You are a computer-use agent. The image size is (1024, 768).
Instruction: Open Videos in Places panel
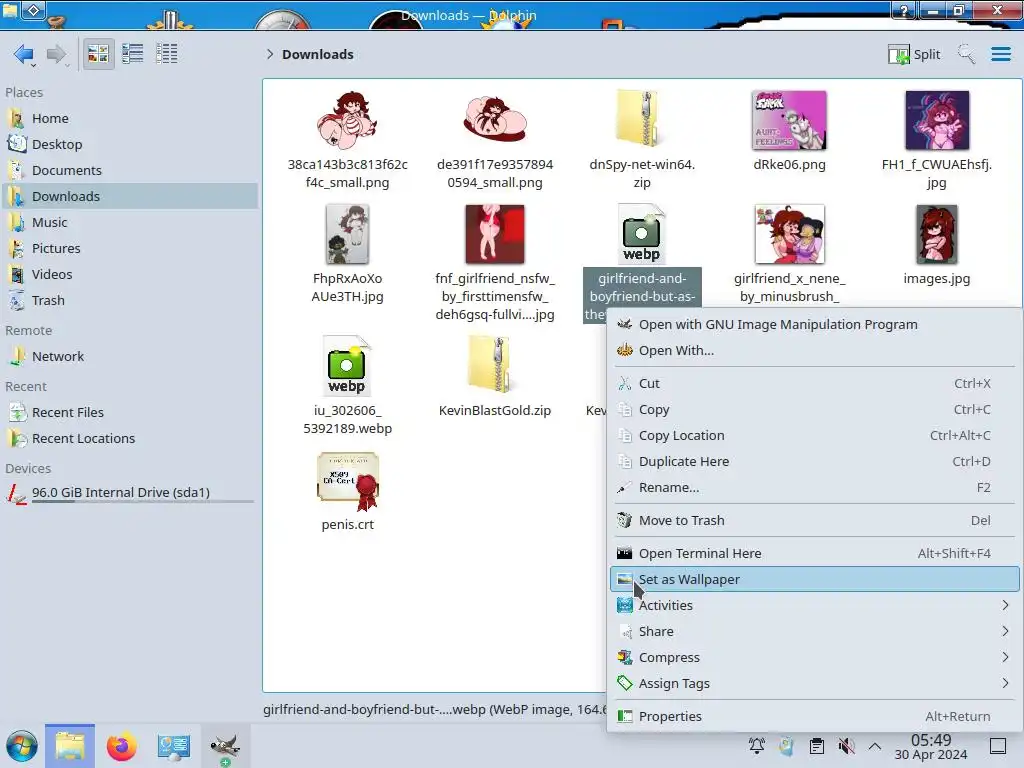(x=130, y=275)
